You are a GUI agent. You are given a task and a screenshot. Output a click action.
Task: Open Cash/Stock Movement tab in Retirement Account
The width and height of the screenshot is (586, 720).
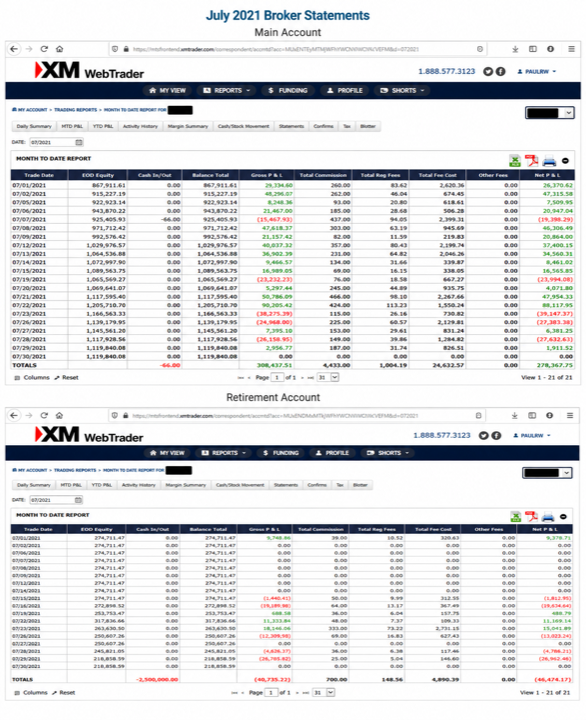tap(240, 485)
